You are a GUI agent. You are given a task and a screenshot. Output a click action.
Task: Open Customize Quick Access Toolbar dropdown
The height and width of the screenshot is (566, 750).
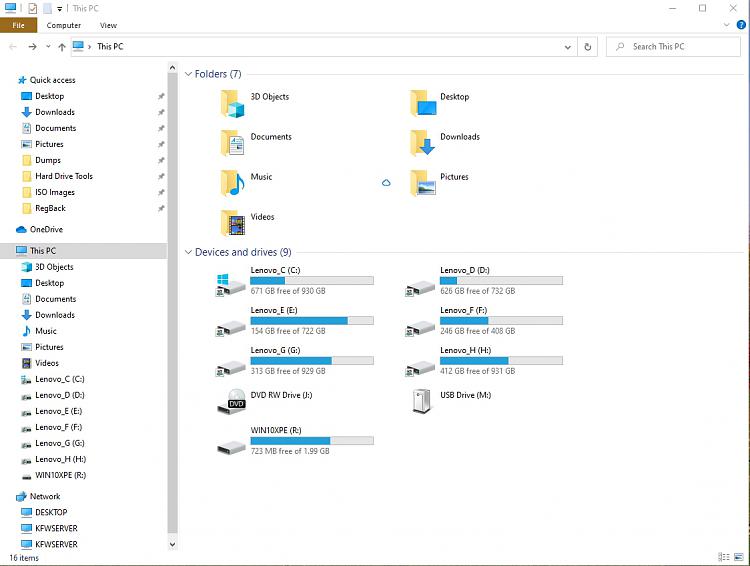point(59,9)
